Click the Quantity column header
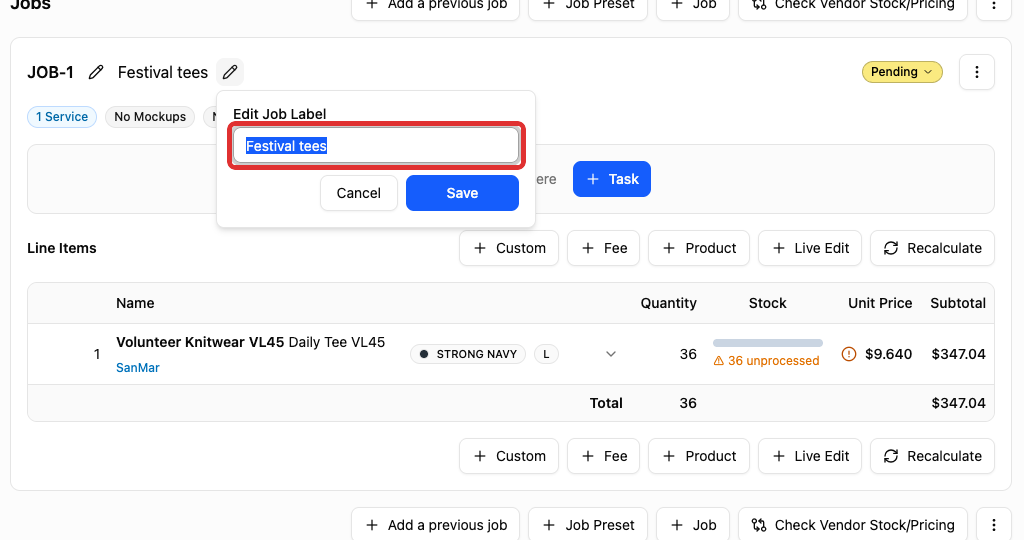This screenshot has width=1024, height=540. [668, 303]
